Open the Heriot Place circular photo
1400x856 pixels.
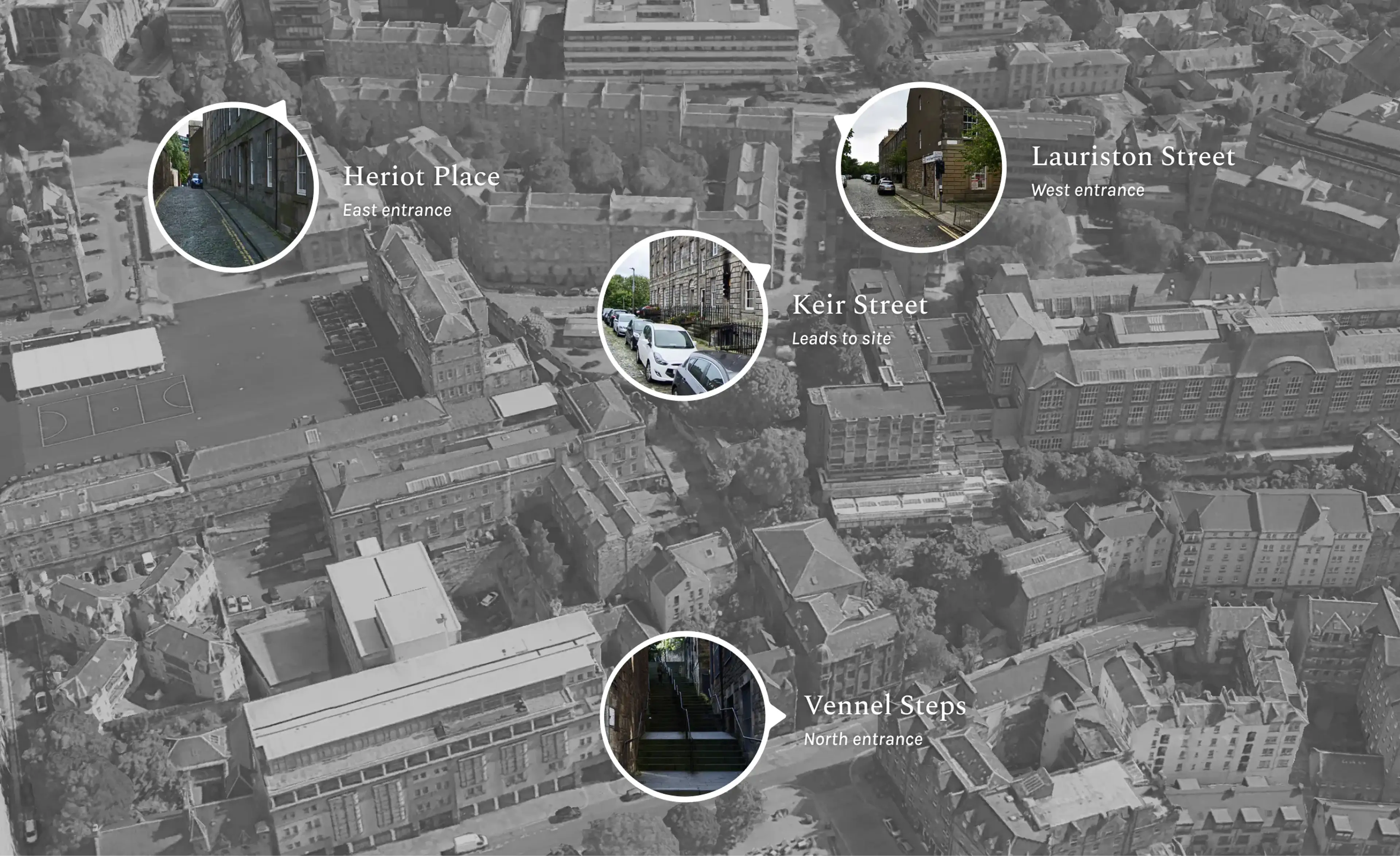233,187
